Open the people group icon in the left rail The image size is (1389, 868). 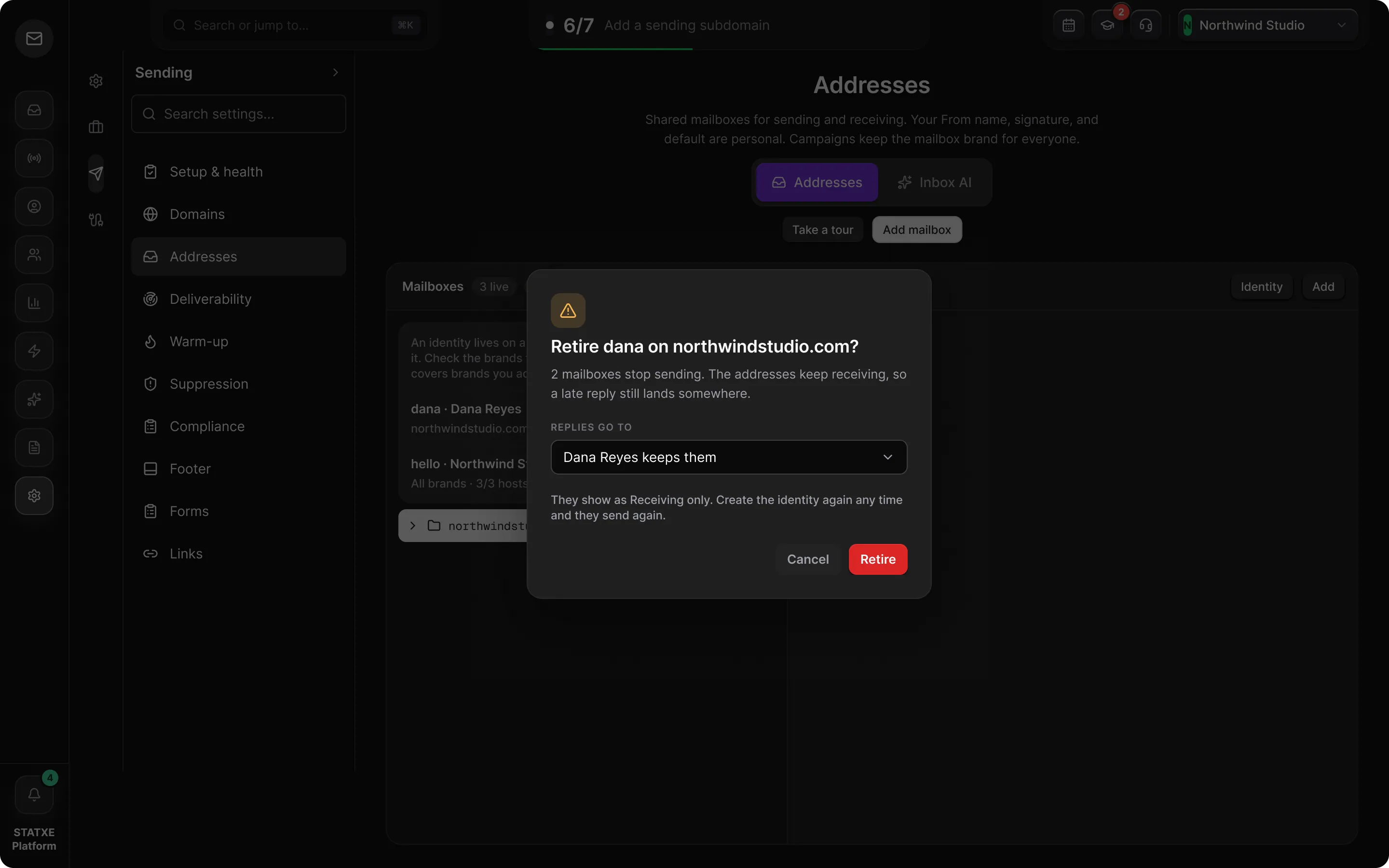click(34, 254)
